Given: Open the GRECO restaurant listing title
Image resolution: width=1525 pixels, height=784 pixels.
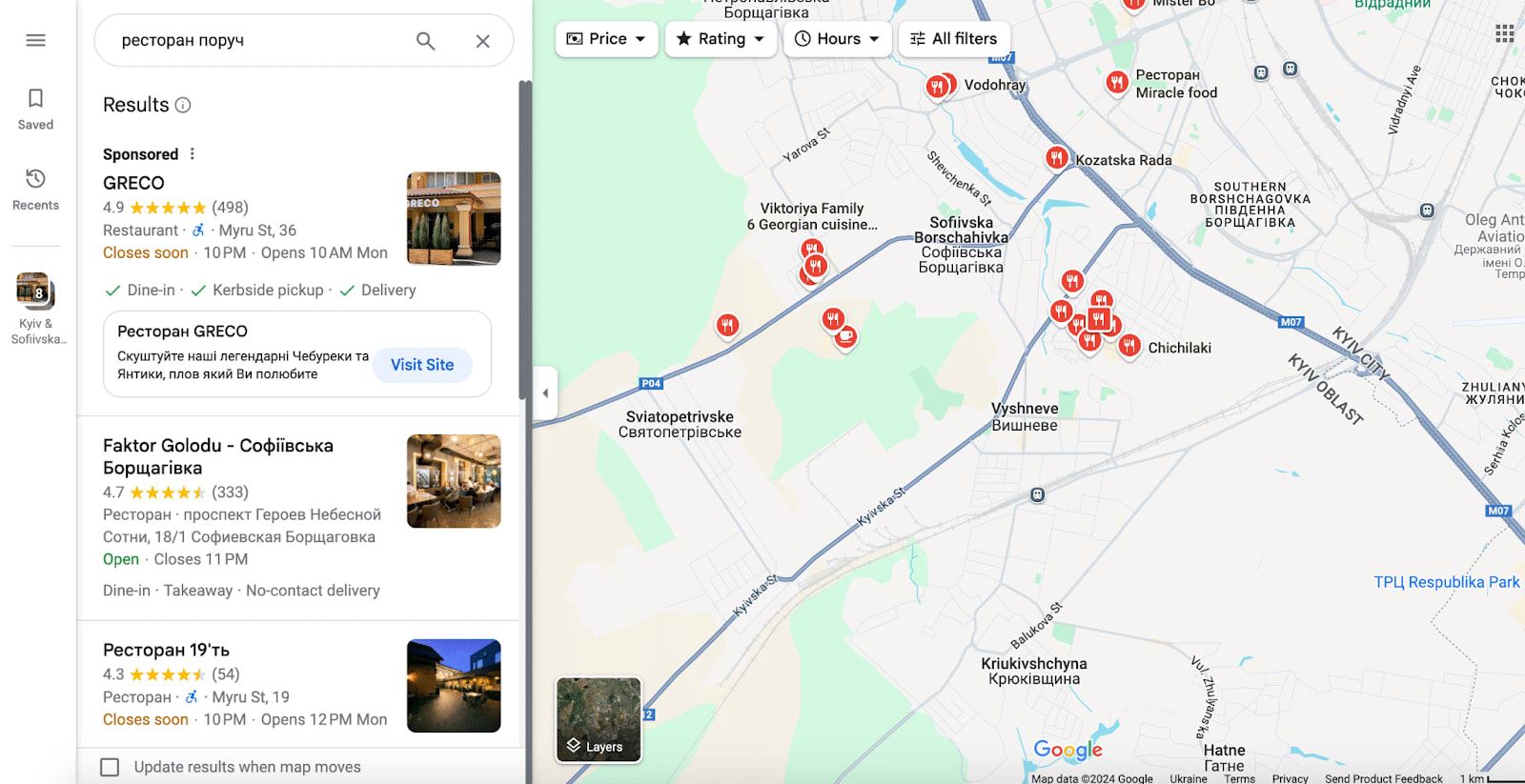Looking at the screenshot, I should point(133,183).
